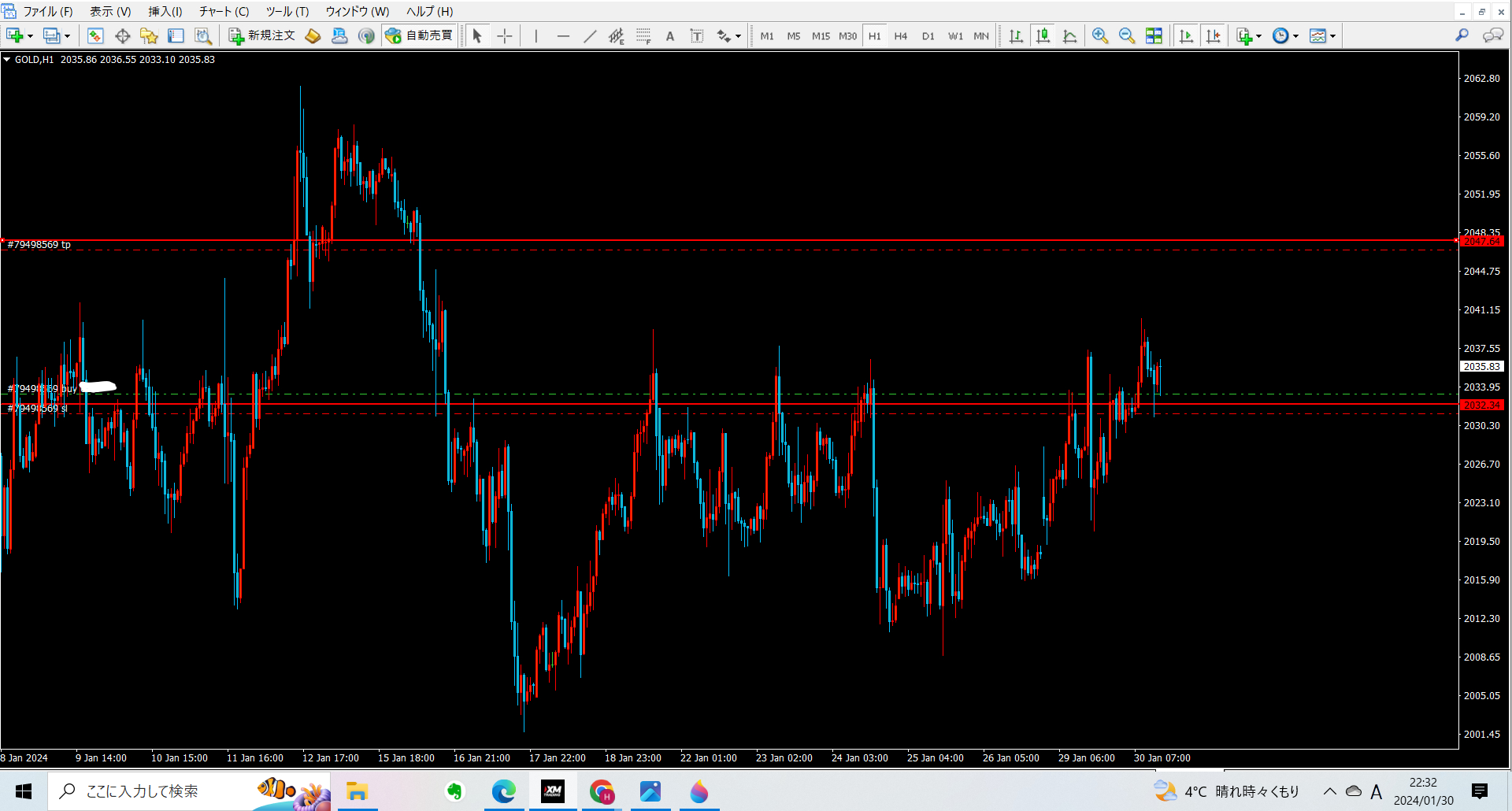Select the standard arrow cursor

477,35
